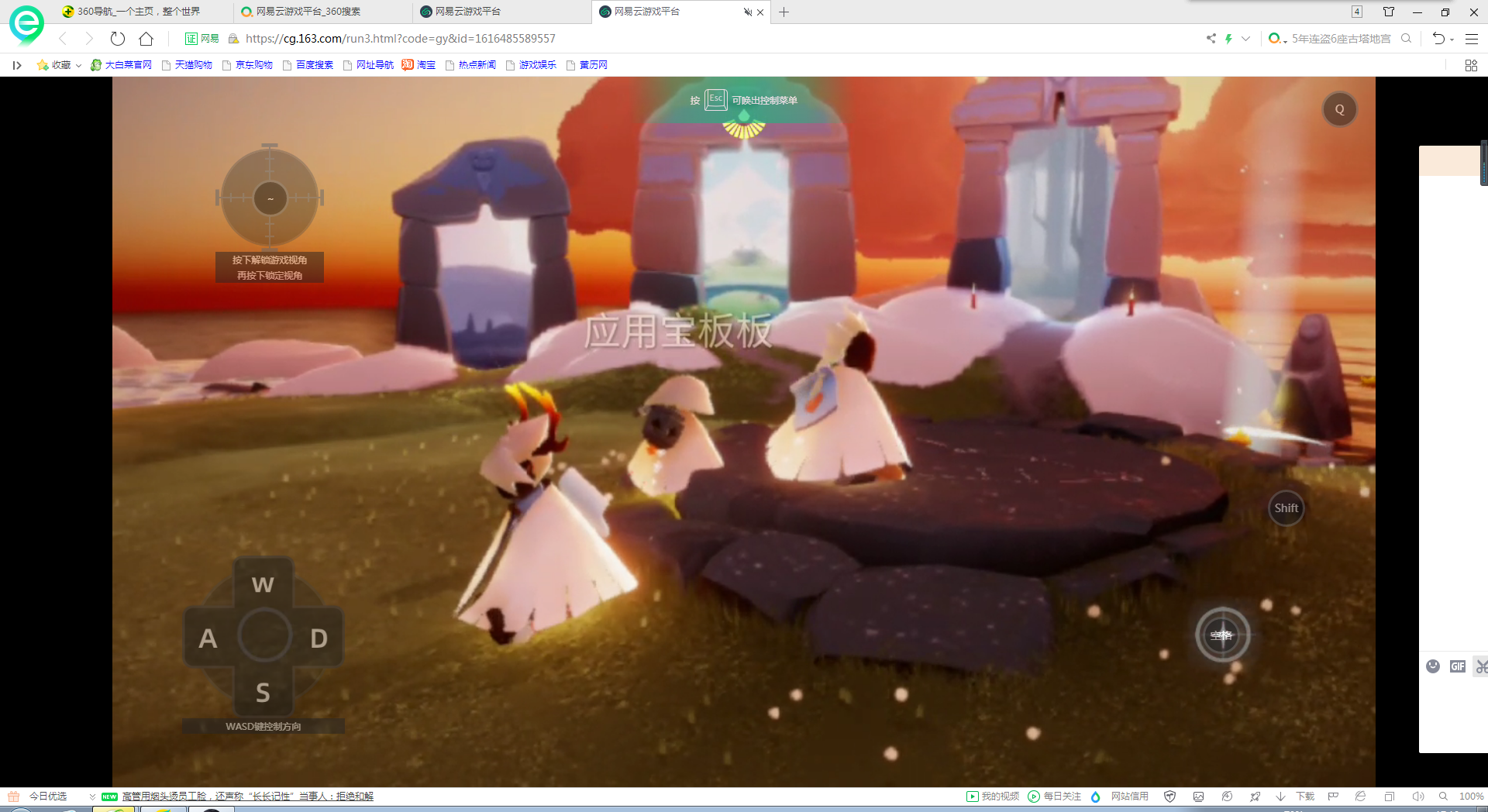Viewport: 1488px width, 812px height.
Task: Go to browser home page
Action: (146, 39)
